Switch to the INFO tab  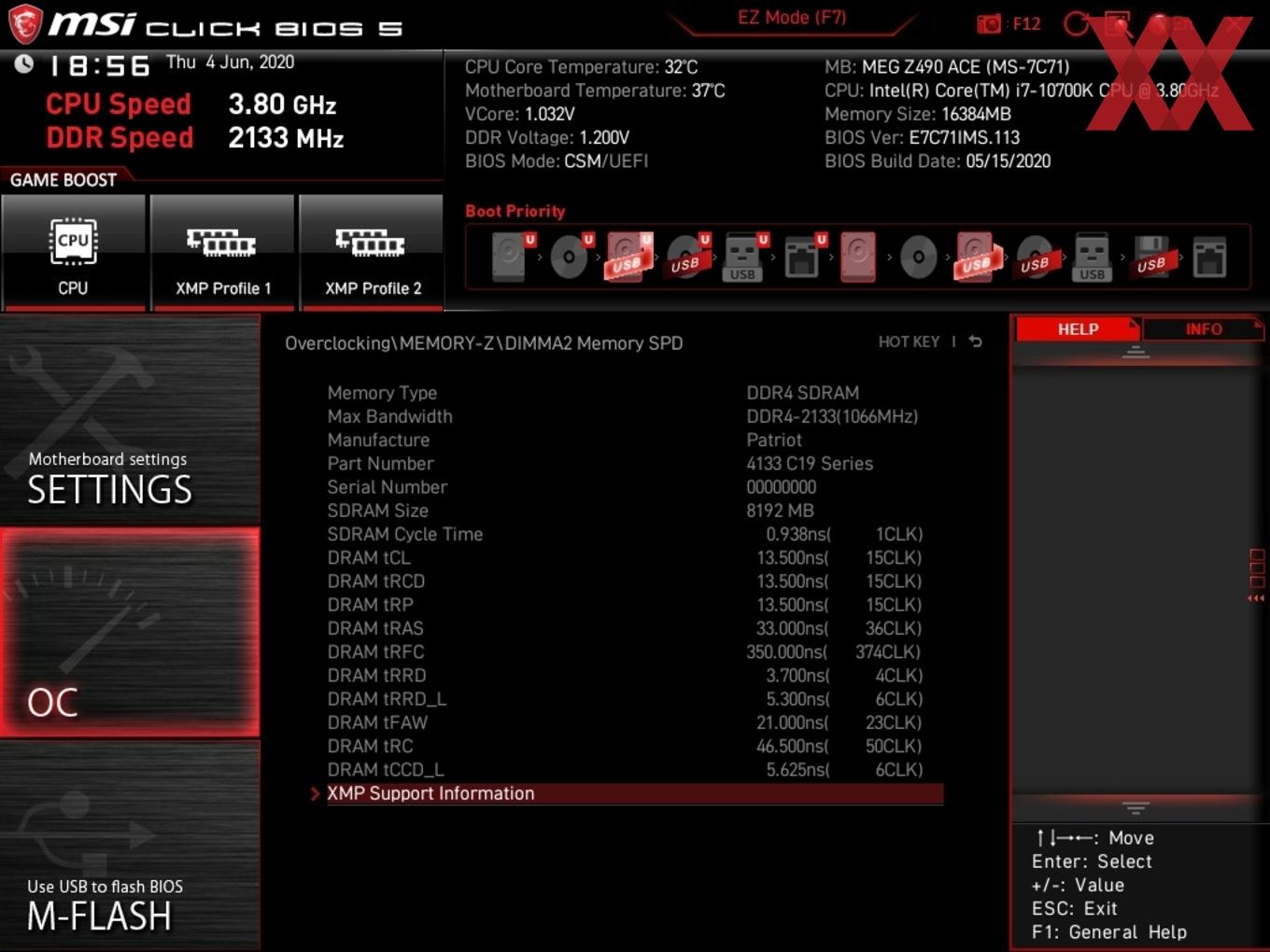[x=1203, y=329]
